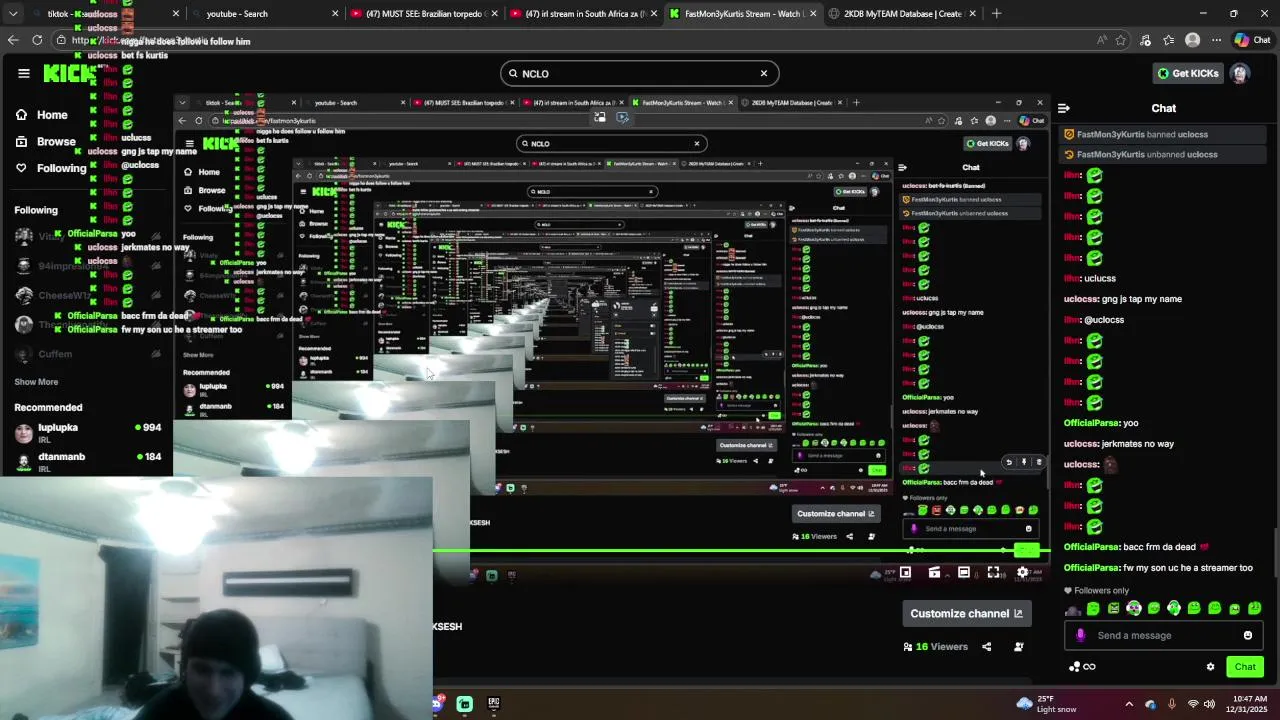Viewport: 1280px width, 720px height.
Task: Open the Kick profile avatar menu
Action: click(x=1240, y=73)
